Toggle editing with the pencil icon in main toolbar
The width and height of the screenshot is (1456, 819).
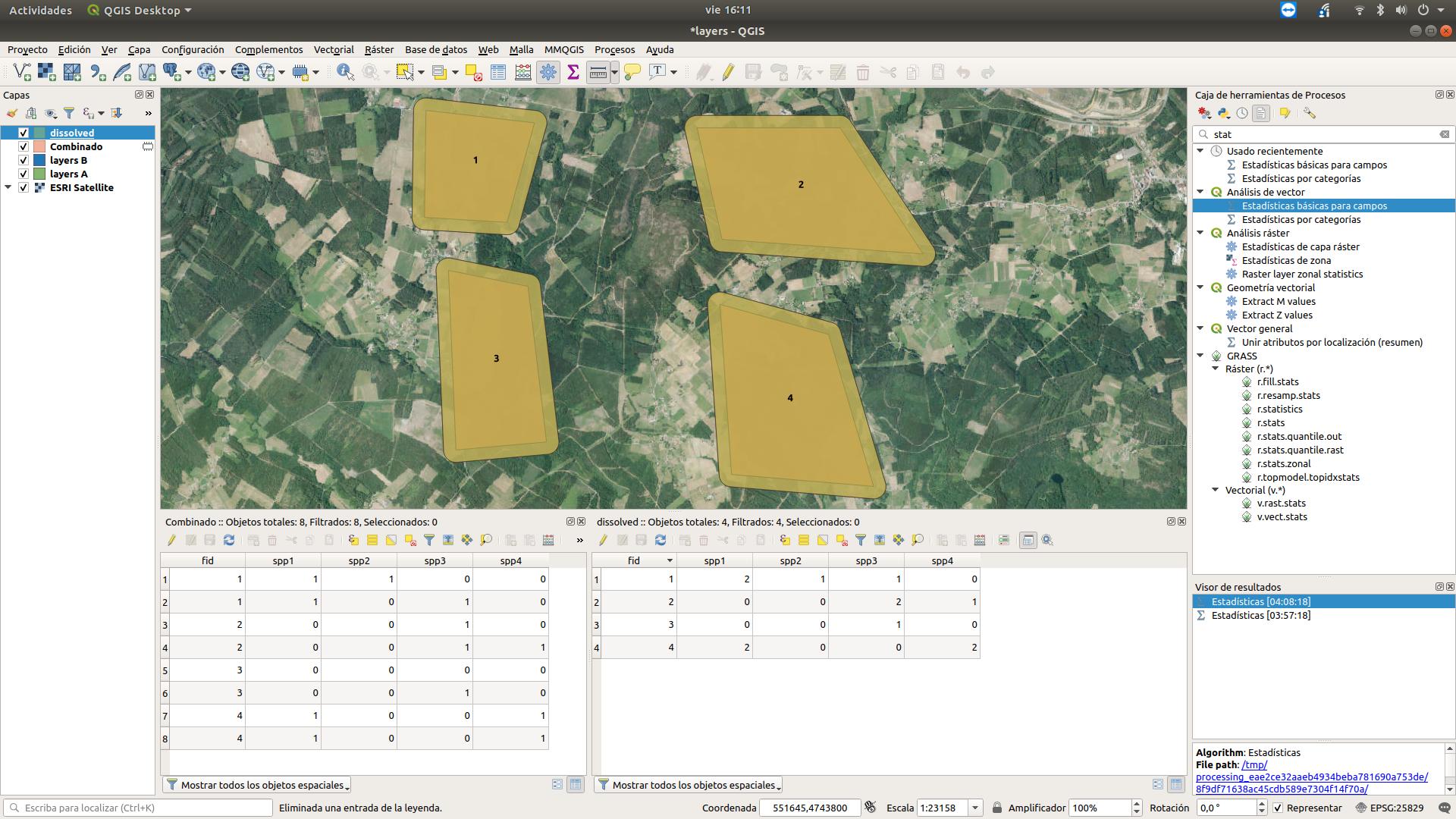728,72
